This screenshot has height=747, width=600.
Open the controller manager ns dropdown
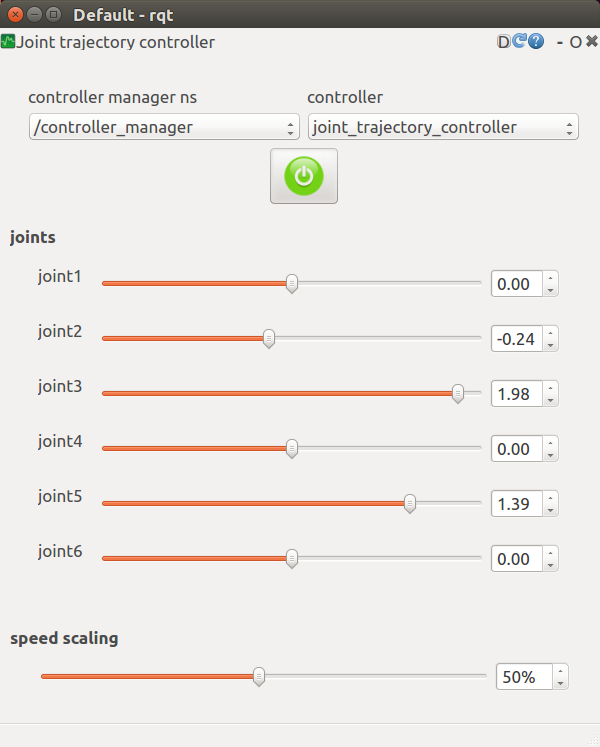pyautogui.click(x=164, y=127)
